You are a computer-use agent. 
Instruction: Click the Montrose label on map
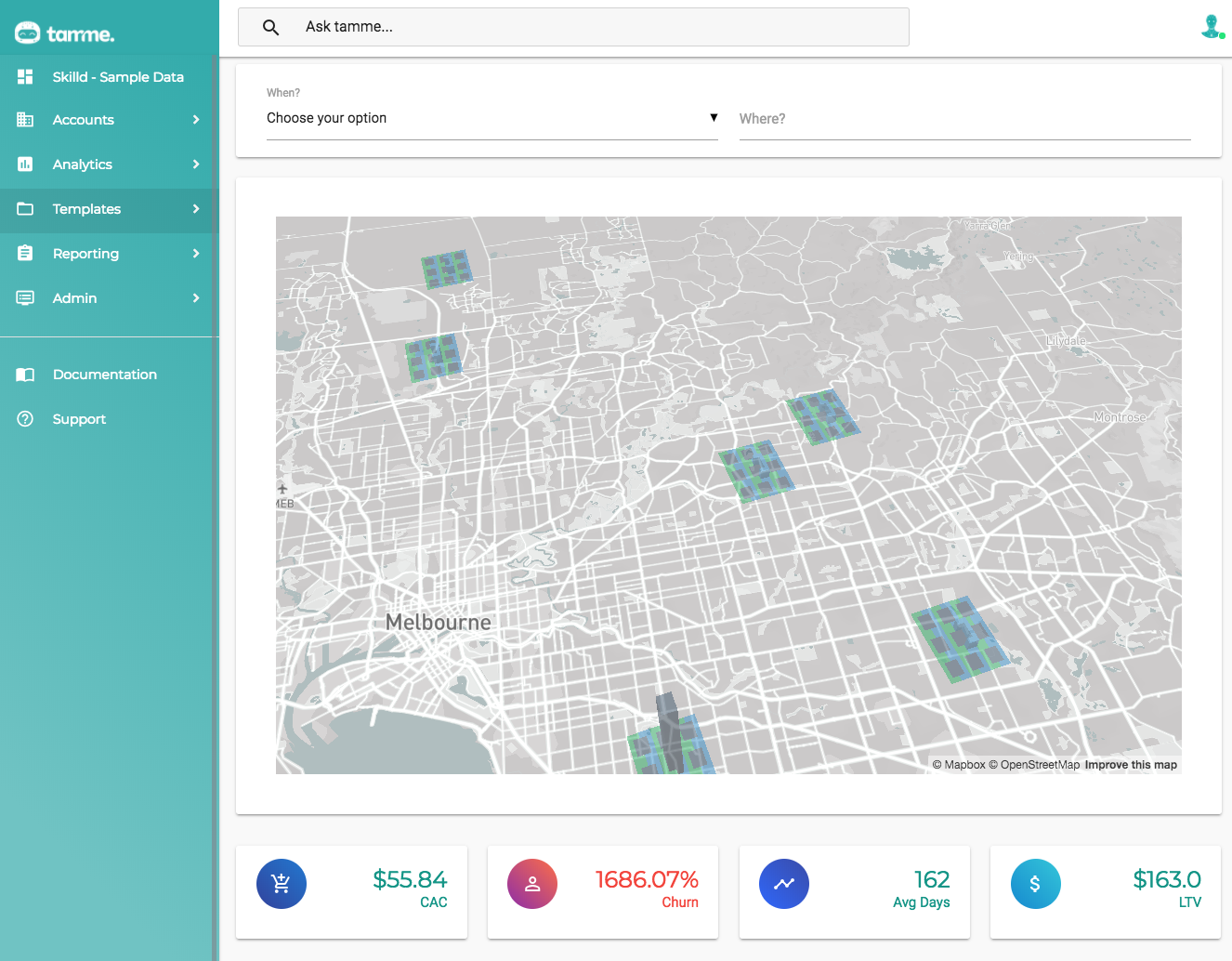click(x=1120, y=417)
